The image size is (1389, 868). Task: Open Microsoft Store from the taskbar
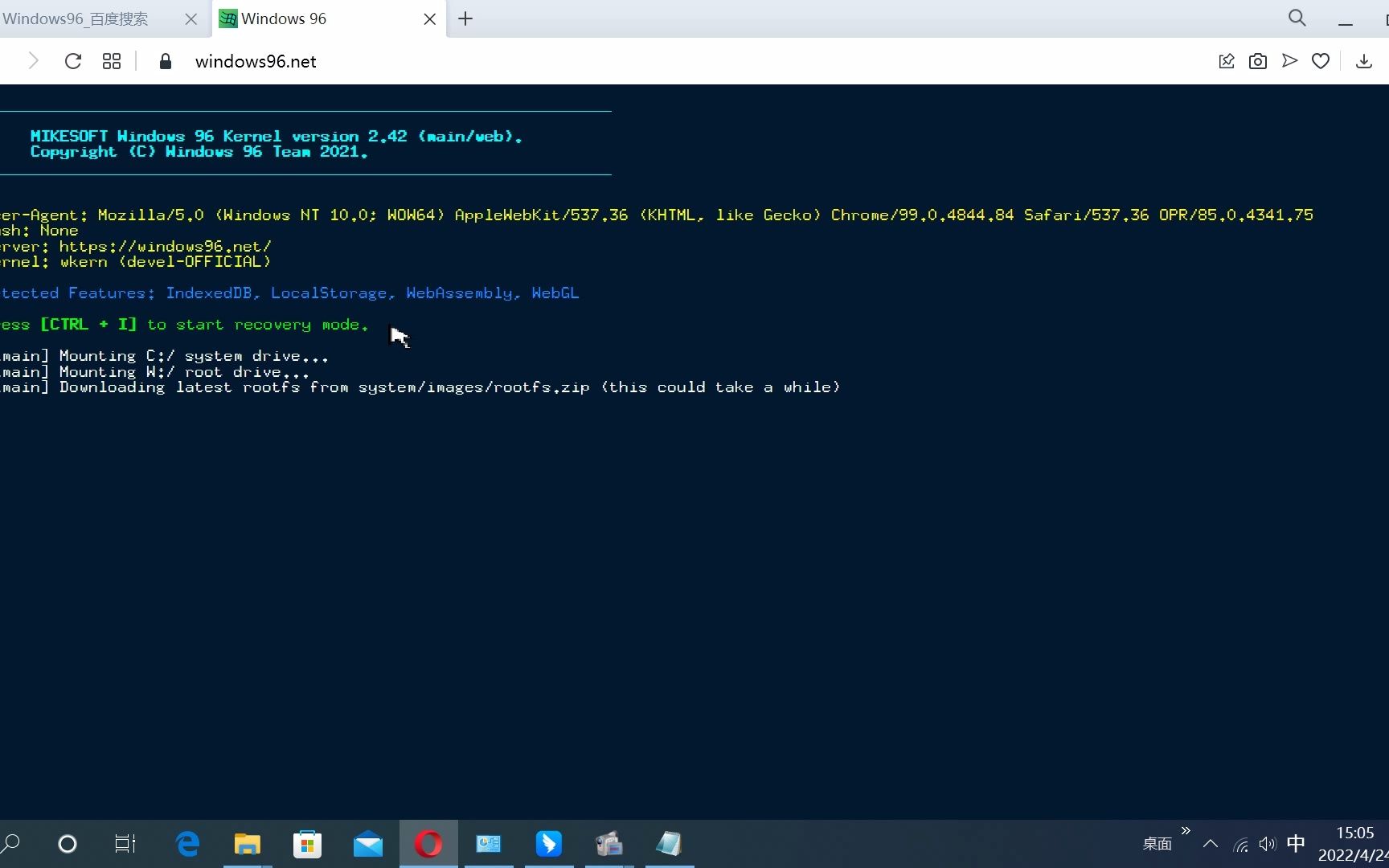coord(307,844)
